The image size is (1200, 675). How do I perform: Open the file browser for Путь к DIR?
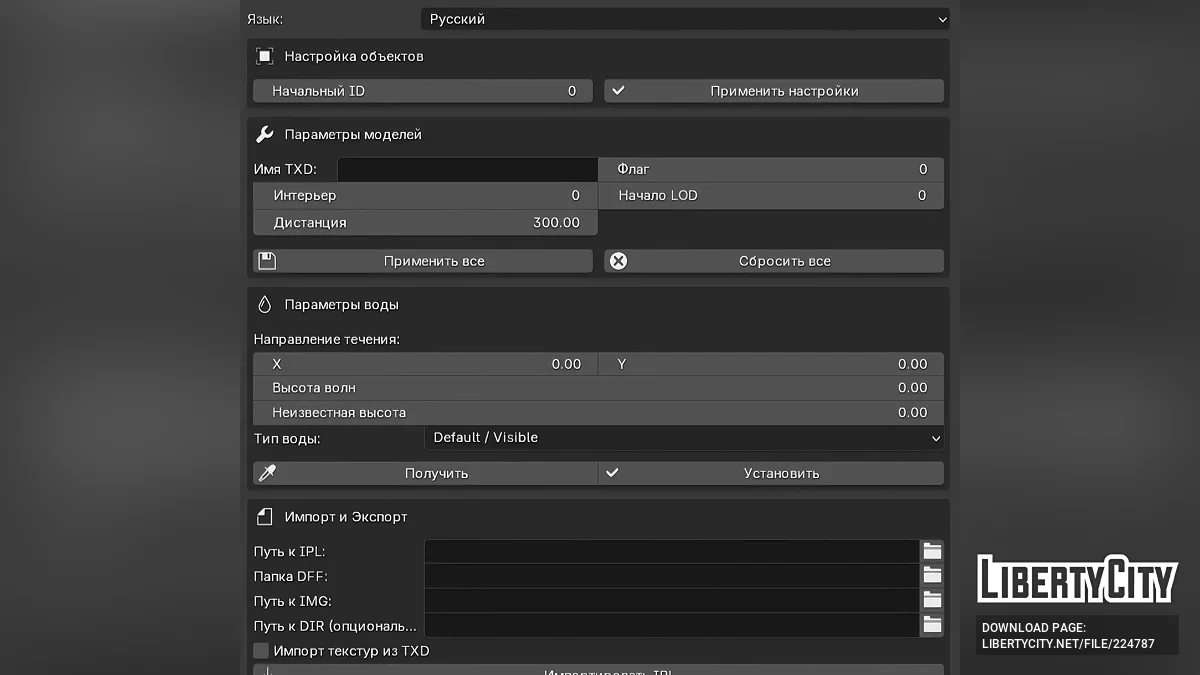pyautogui.click(x=932, y=626)
